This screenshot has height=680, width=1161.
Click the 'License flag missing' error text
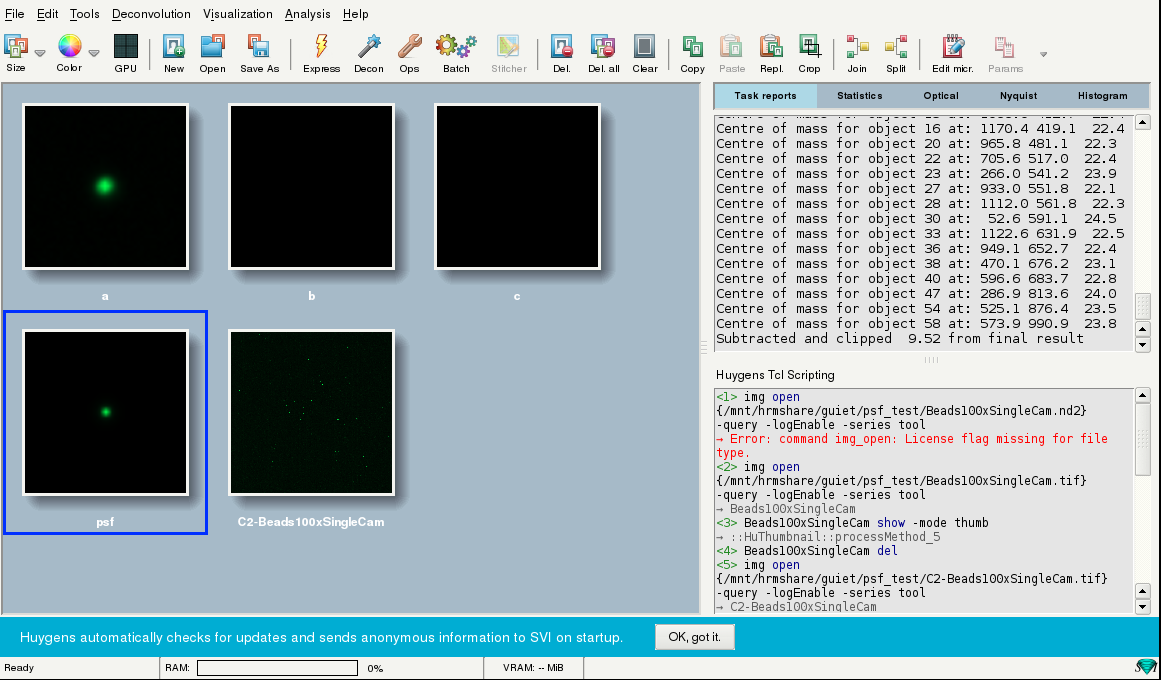[912, 446]
